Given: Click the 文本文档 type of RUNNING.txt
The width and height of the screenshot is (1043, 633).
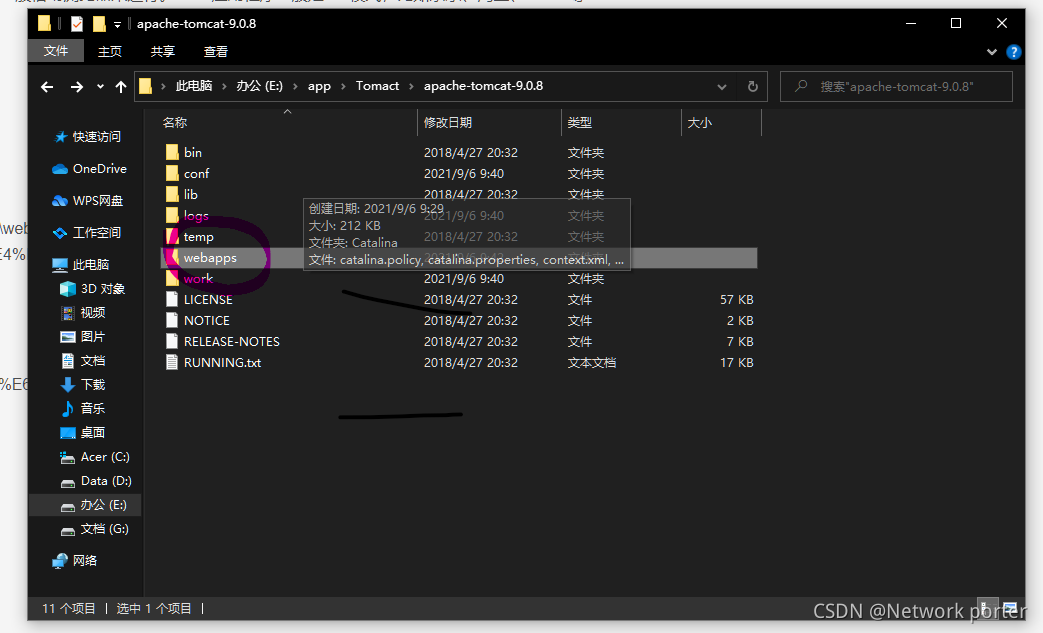Looking at the screenshot, I should coord(591,363).
